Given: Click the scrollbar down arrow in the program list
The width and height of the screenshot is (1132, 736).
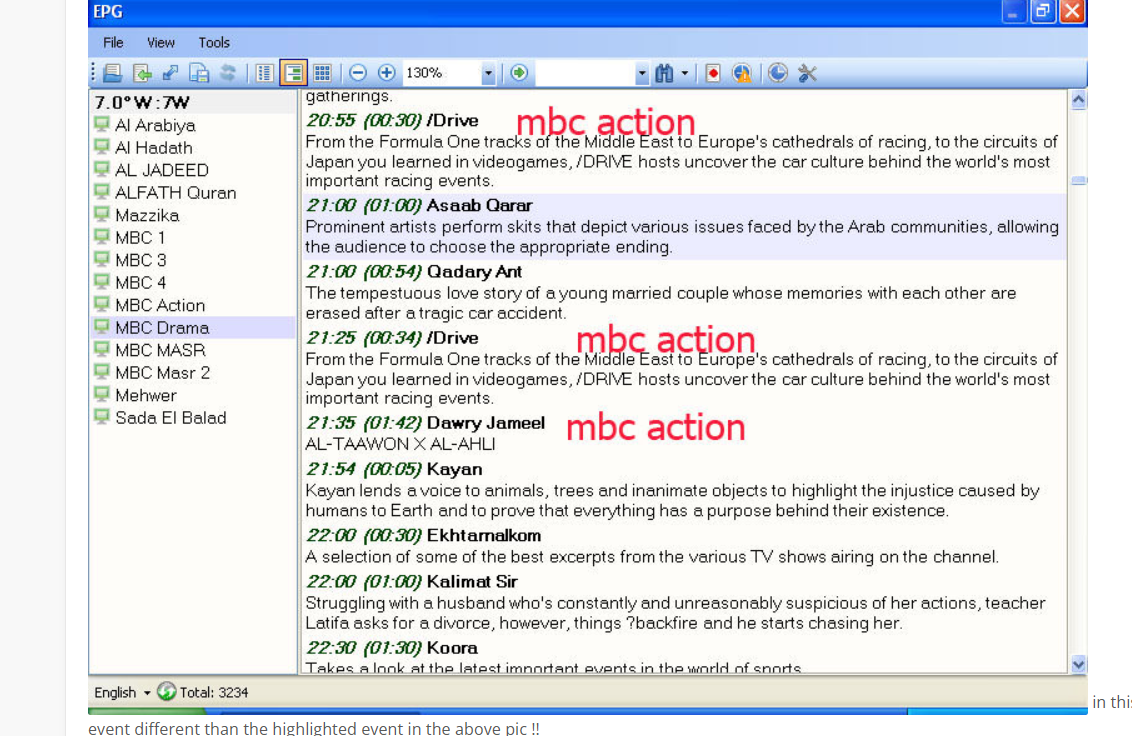Looking at the screenshot, I should click(1078, 664).
